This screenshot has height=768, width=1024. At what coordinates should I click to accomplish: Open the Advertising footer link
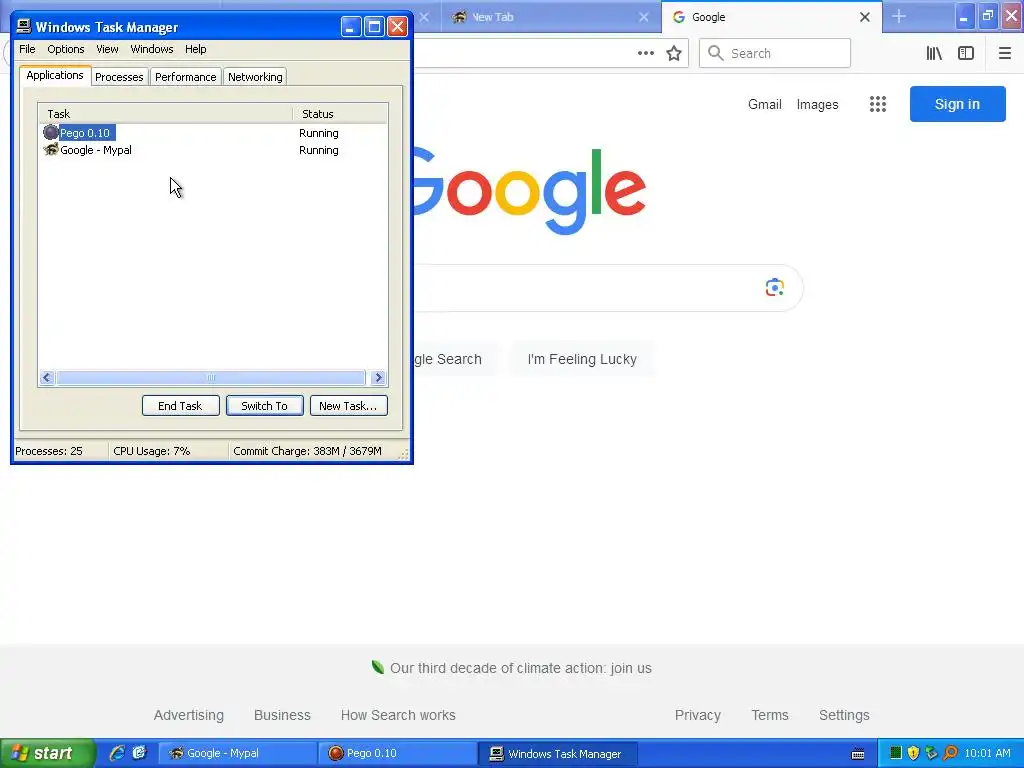point(189,715)
